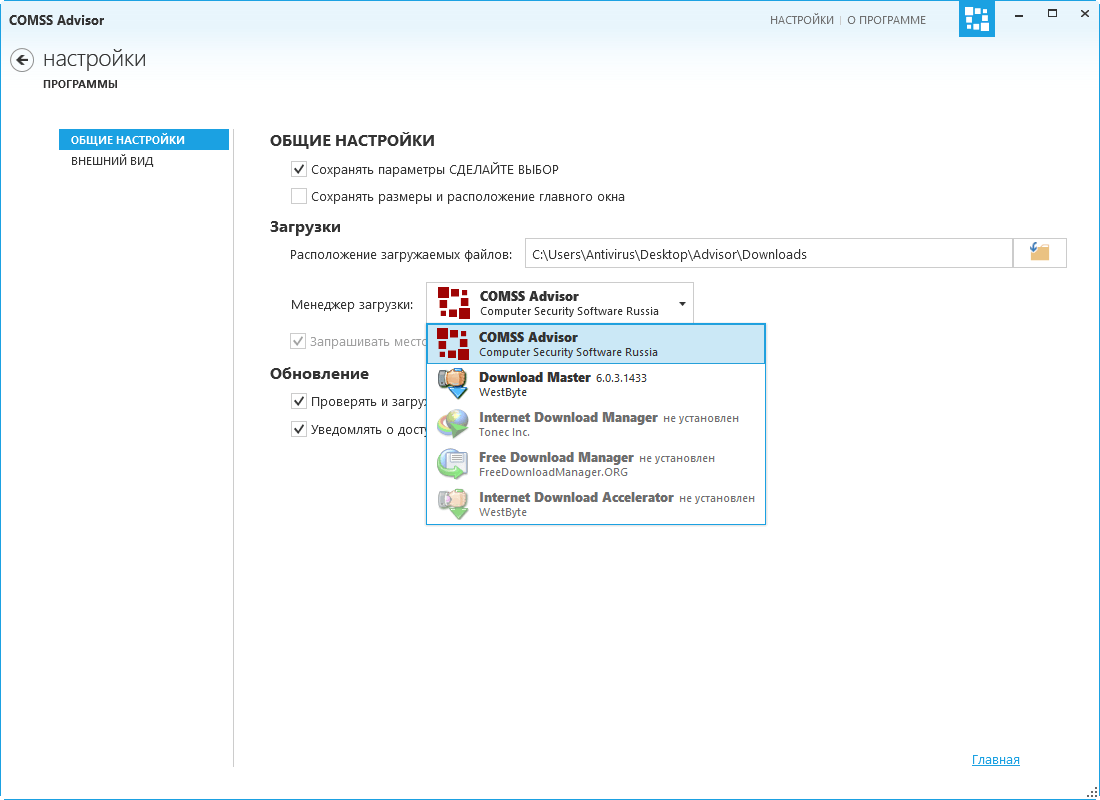Screen dimensions: 1100x800
Task: Click the download location path field
Action: (x=769, y=253)
